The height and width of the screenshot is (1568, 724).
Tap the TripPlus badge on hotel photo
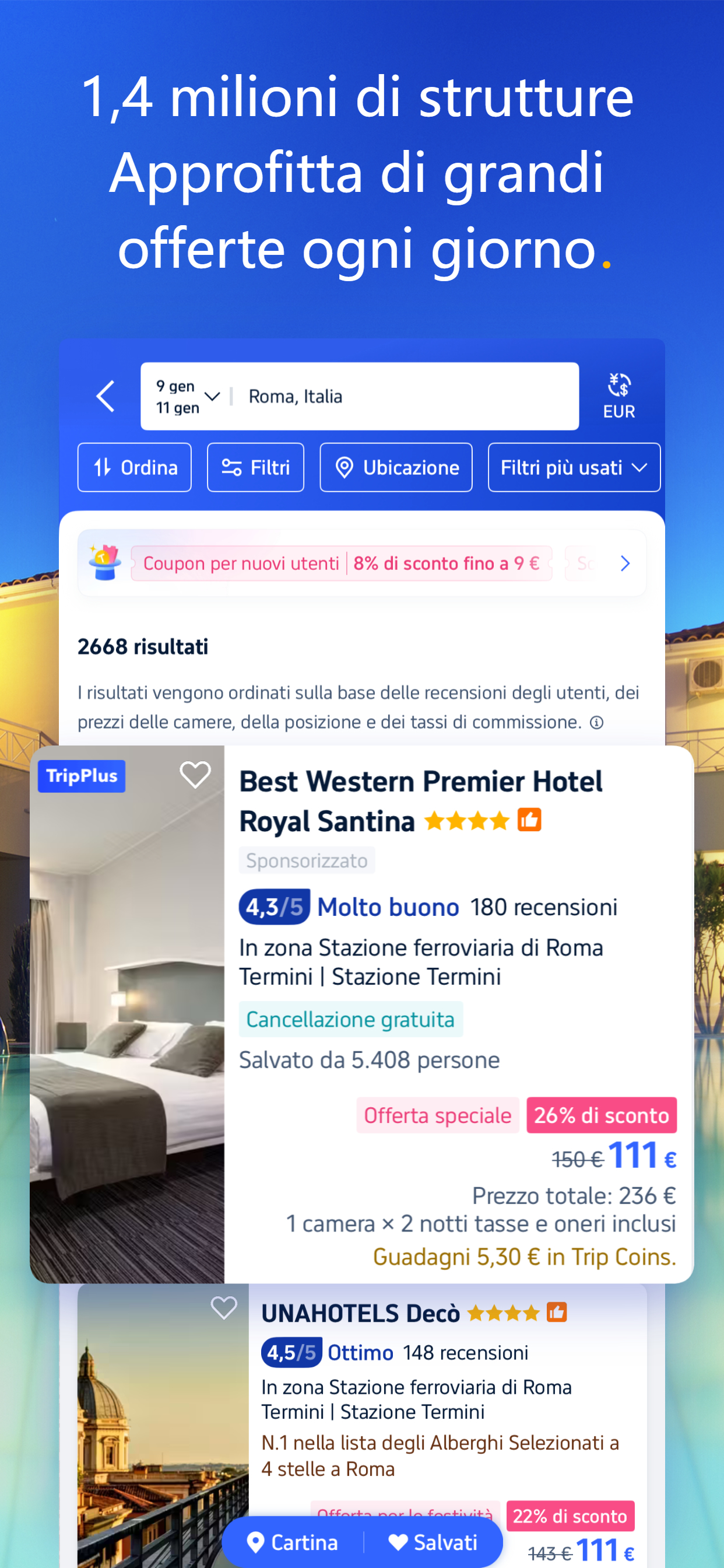(x=82, y=776)
